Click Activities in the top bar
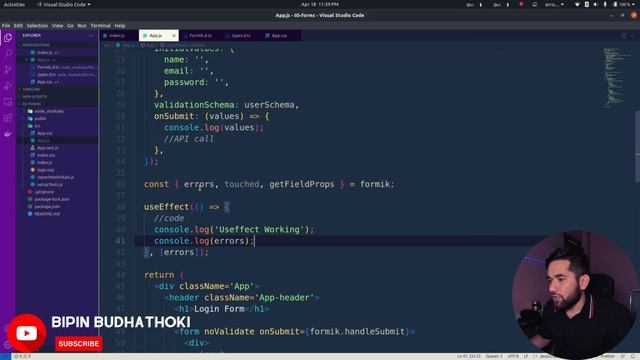Screen dimensions: 640x360 [x=14, y=4]
